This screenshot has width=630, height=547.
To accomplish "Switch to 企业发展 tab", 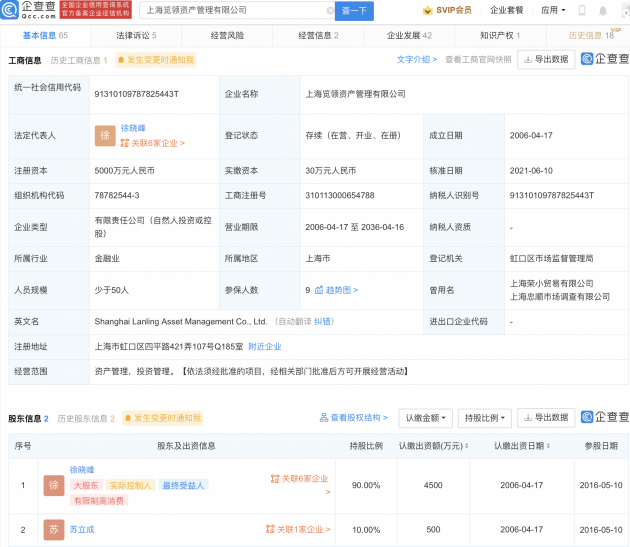I will coord(409,35).
